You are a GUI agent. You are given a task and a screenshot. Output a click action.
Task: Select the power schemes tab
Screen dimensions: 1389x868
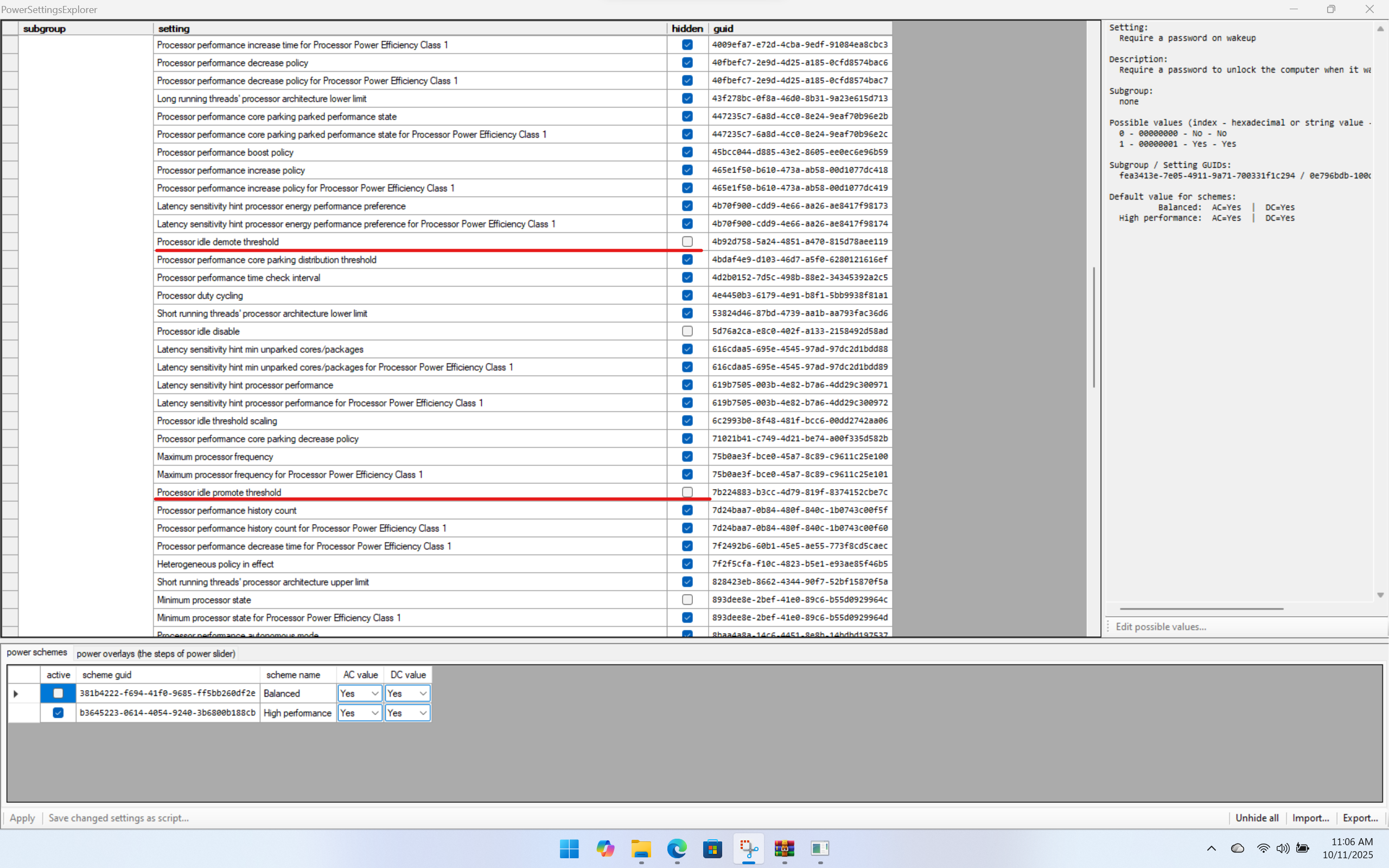coord(37,653)
